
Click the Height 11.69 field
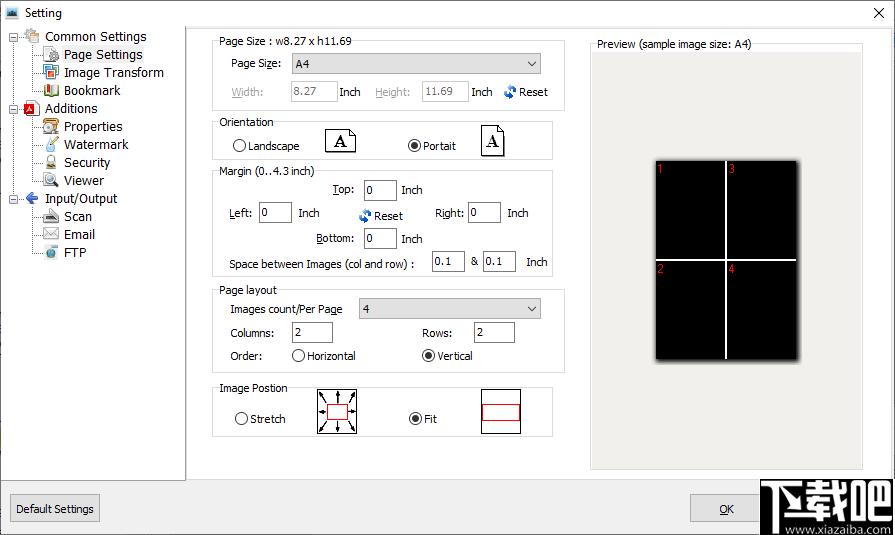[x=445, y=91]
